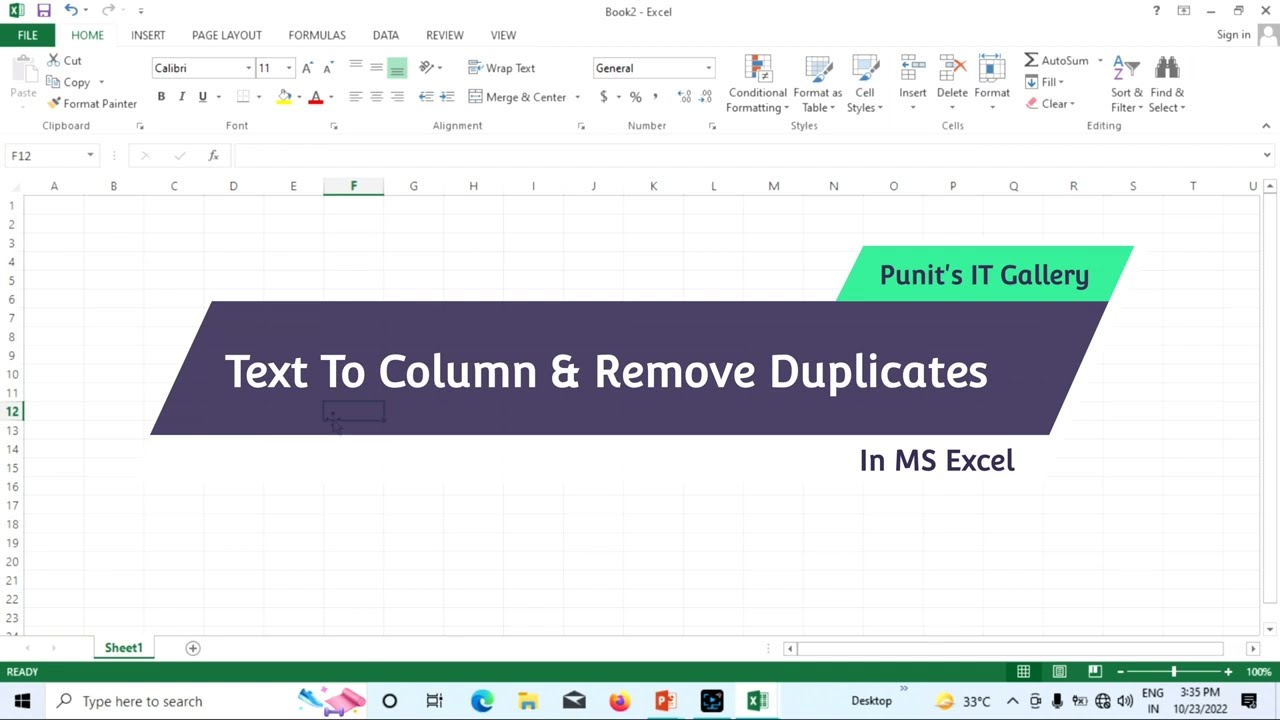Click the Insert Function fx icon
Viewport: 1280px width, 720px height.
[x=213, y=155]
